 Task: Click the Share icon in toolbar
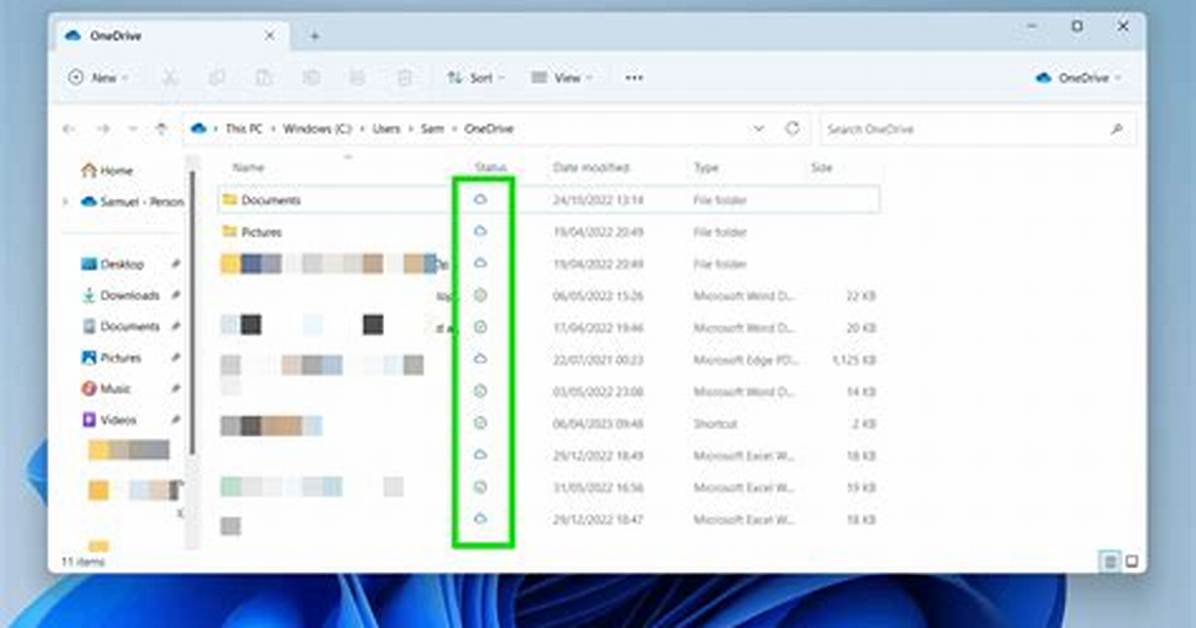tap(357, 78)
